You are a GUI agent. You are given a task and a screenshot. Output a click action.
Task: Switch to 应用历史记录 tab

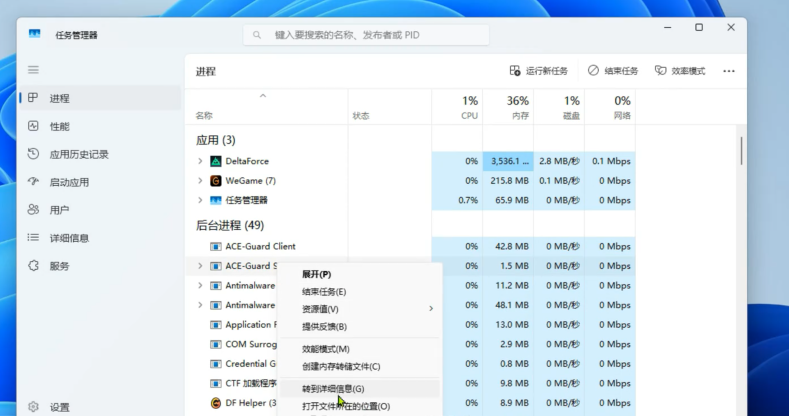(x=100, y=154)
